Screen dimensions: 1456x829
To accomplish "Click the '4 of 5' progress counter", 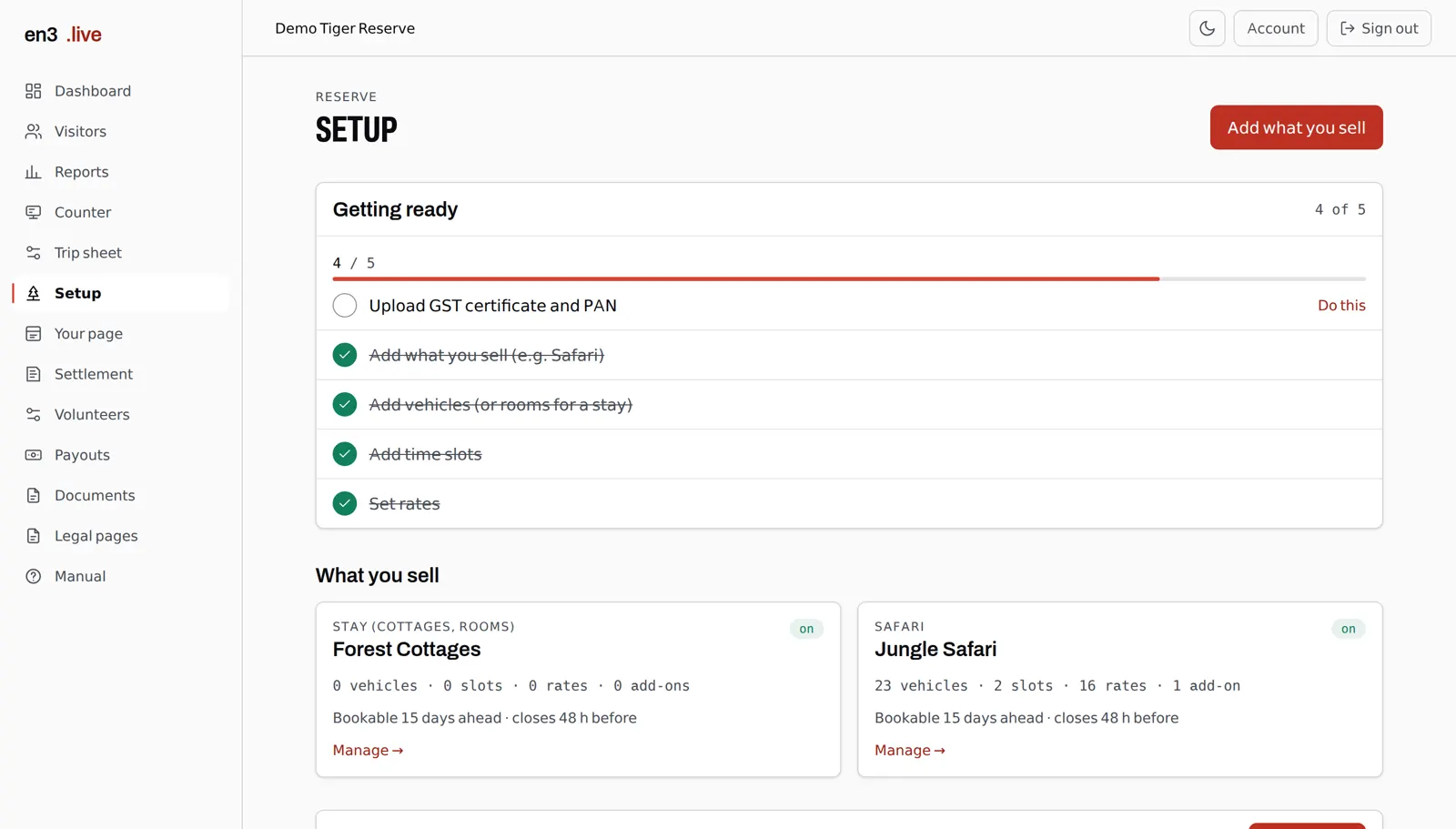I will point(1340,209).
